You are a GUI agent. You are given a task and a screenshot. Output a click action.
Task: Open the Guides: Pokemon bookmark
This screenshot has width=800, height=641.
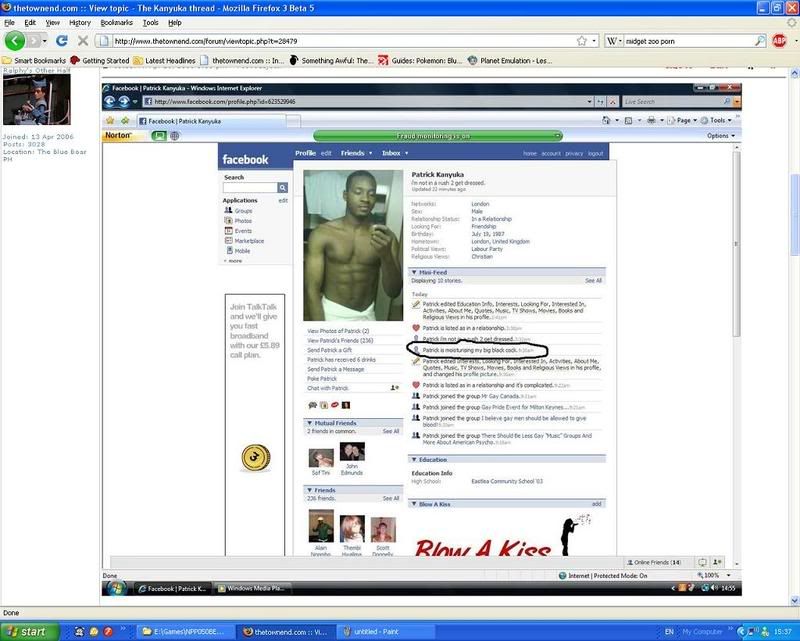[x=420, y=61]
